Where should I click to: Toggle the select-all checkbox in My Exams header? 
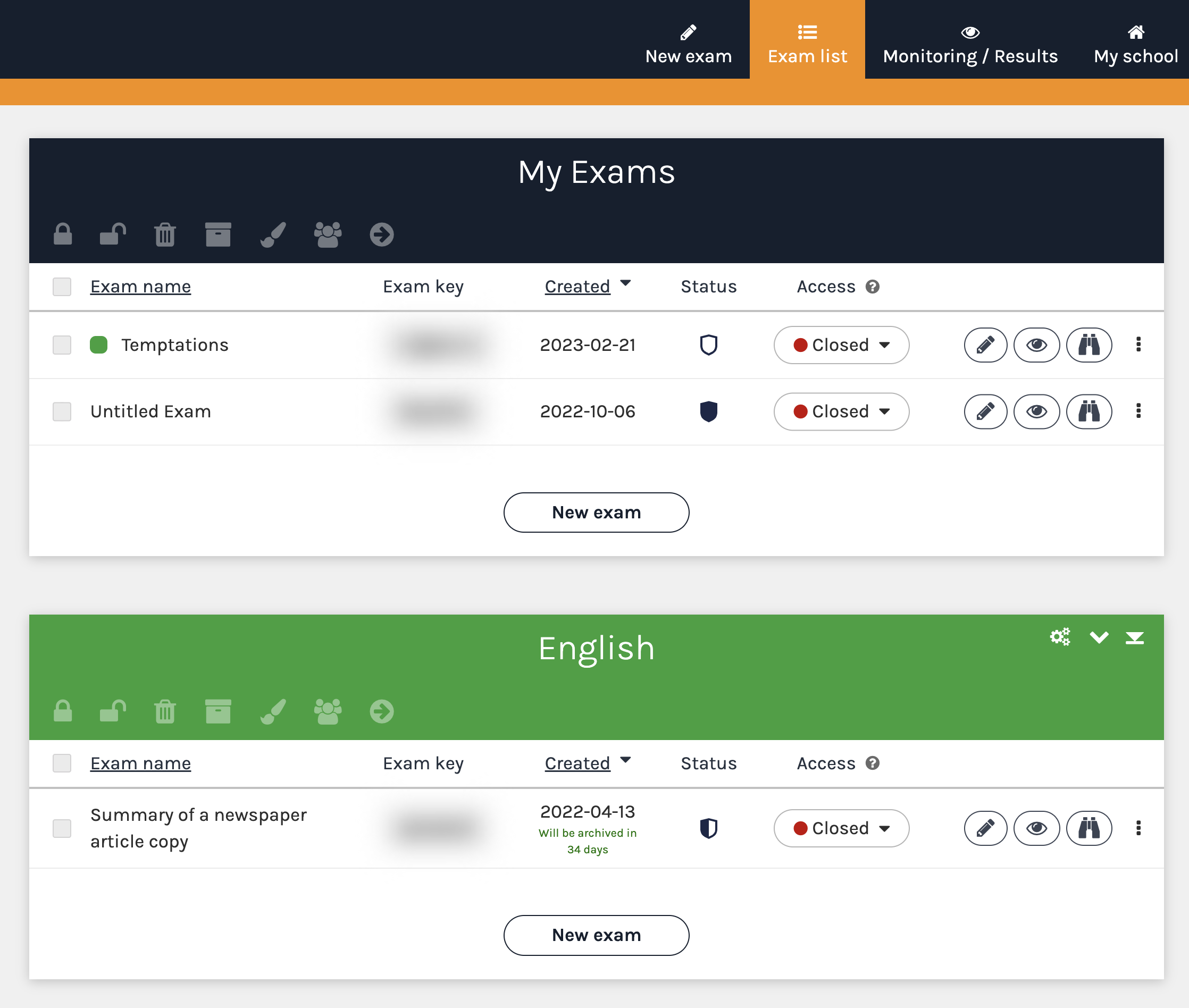pyautogui.click(x=62, y=286)
